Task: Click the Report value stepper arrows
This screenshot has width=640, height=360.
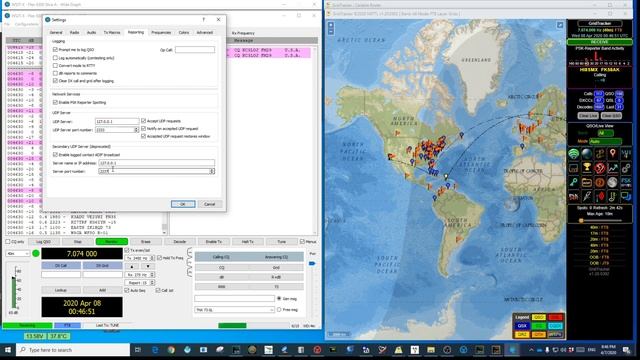Action: 152,282
